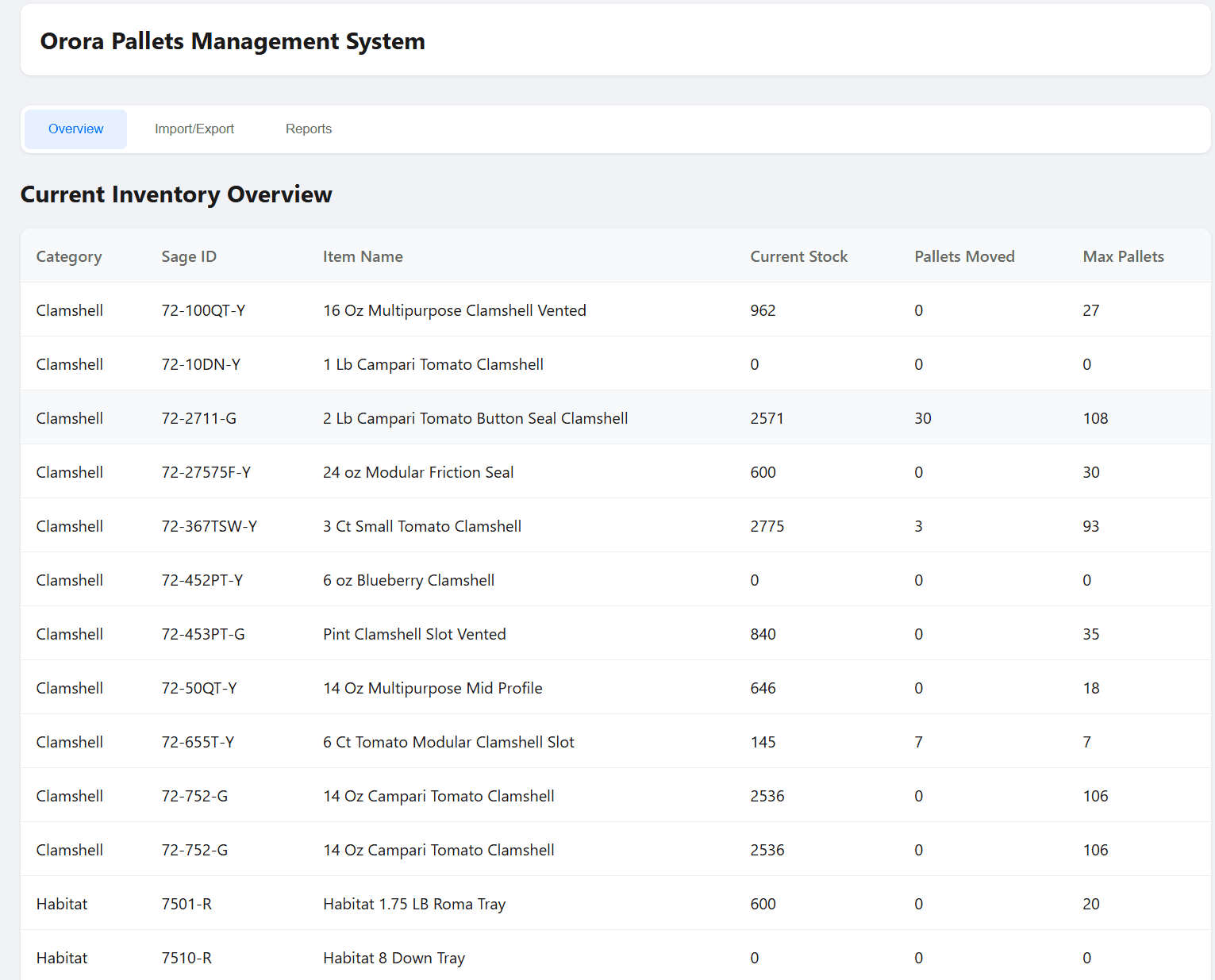This screenshot has height=980, width=1215.
Task: Click Sage ID 72-2711-G
Action: pos(198,418)
